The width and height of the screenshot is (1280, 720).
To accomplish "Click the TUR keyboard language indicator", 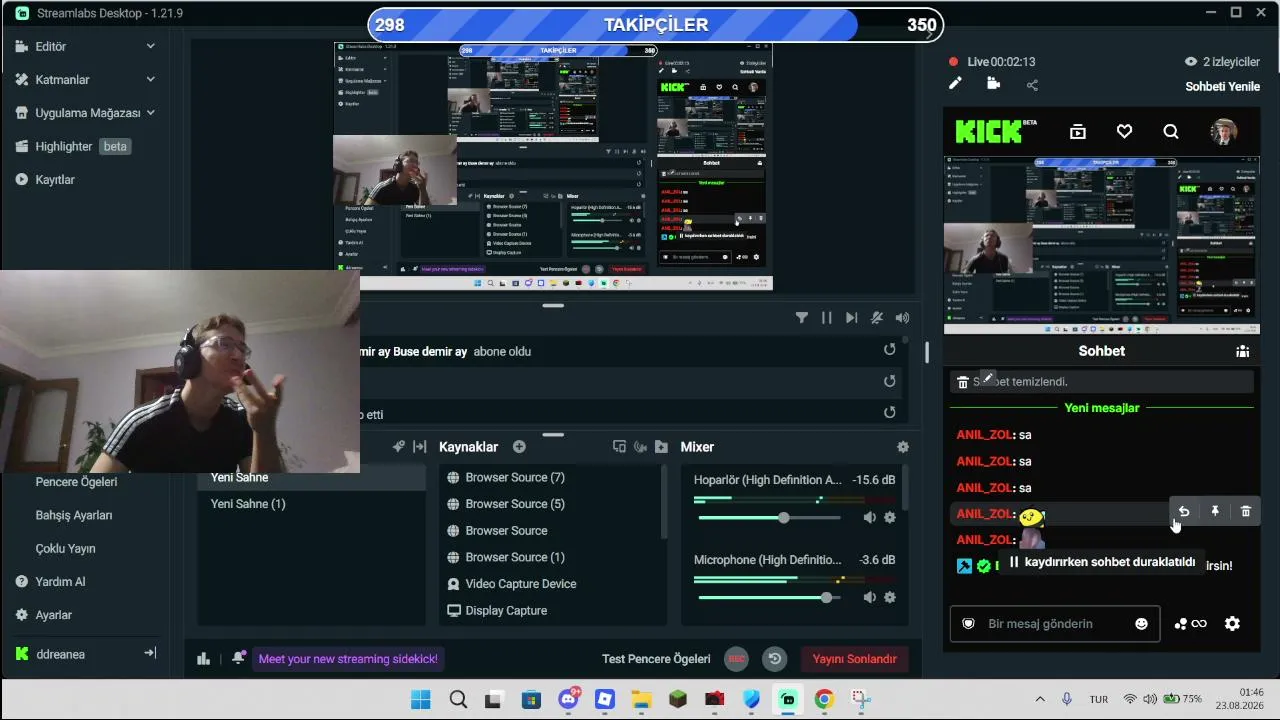I will [x=1098, y=699].
